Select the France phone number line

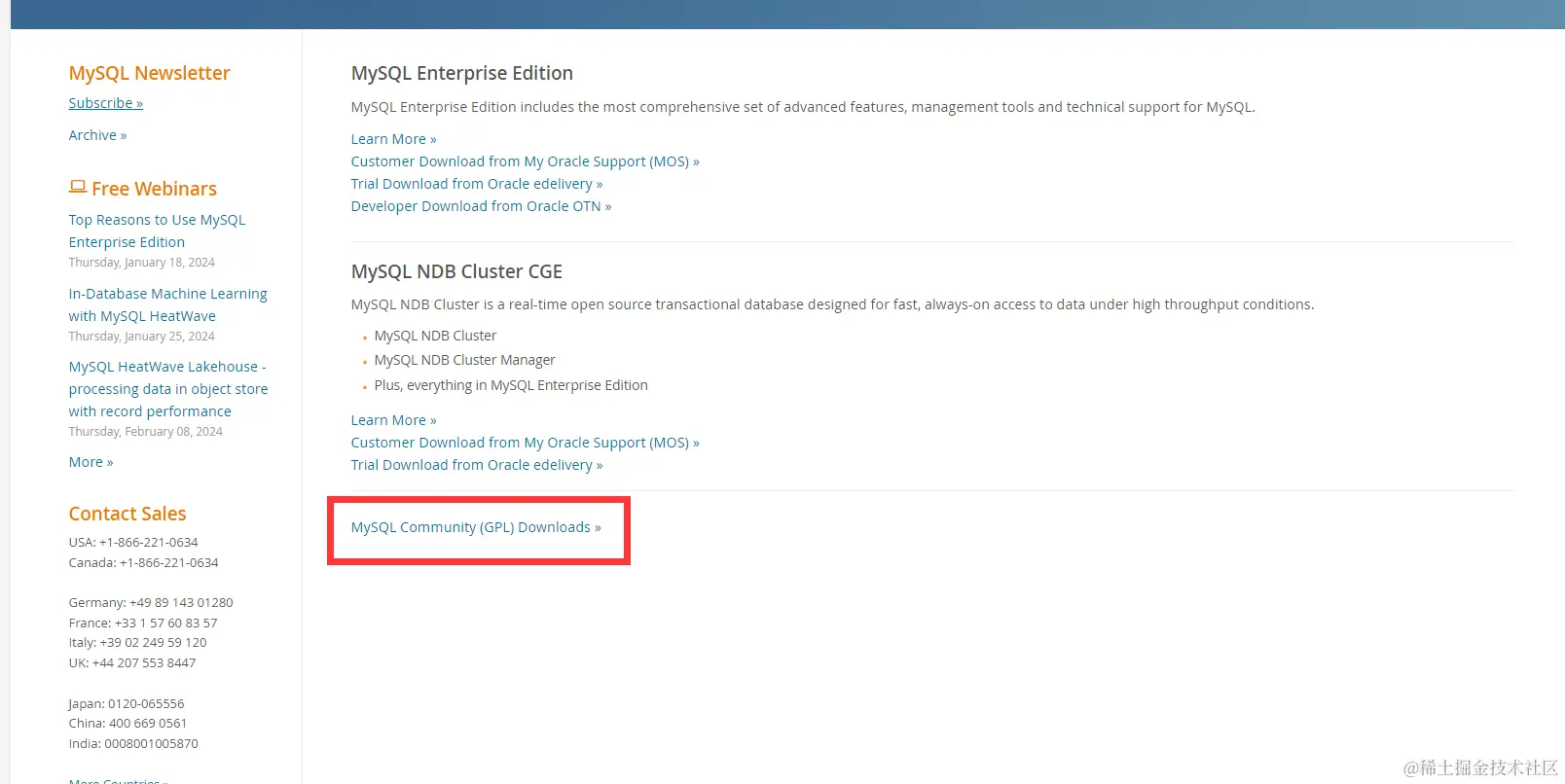143,624
